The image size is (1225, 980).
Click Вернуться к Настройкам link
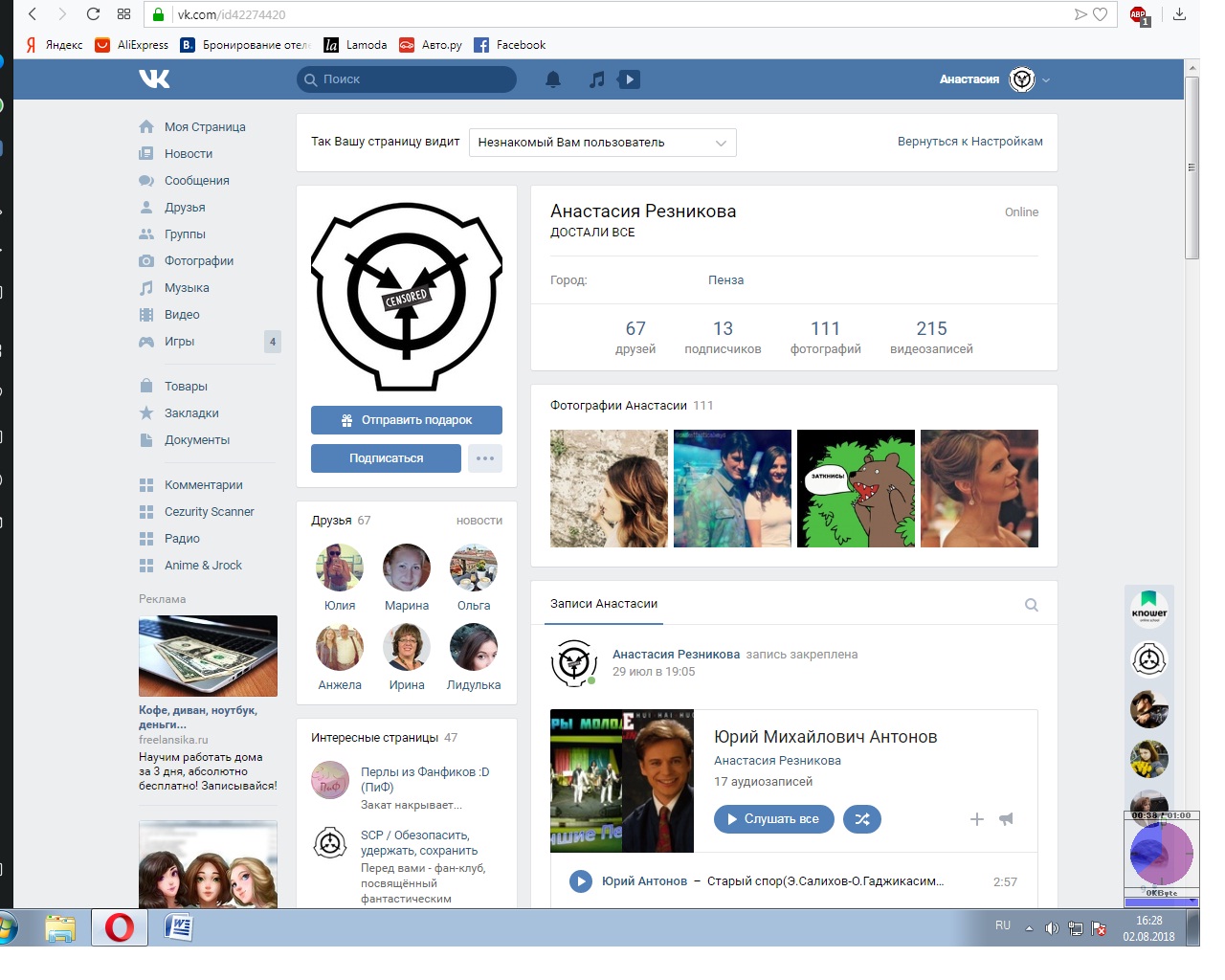969,142
